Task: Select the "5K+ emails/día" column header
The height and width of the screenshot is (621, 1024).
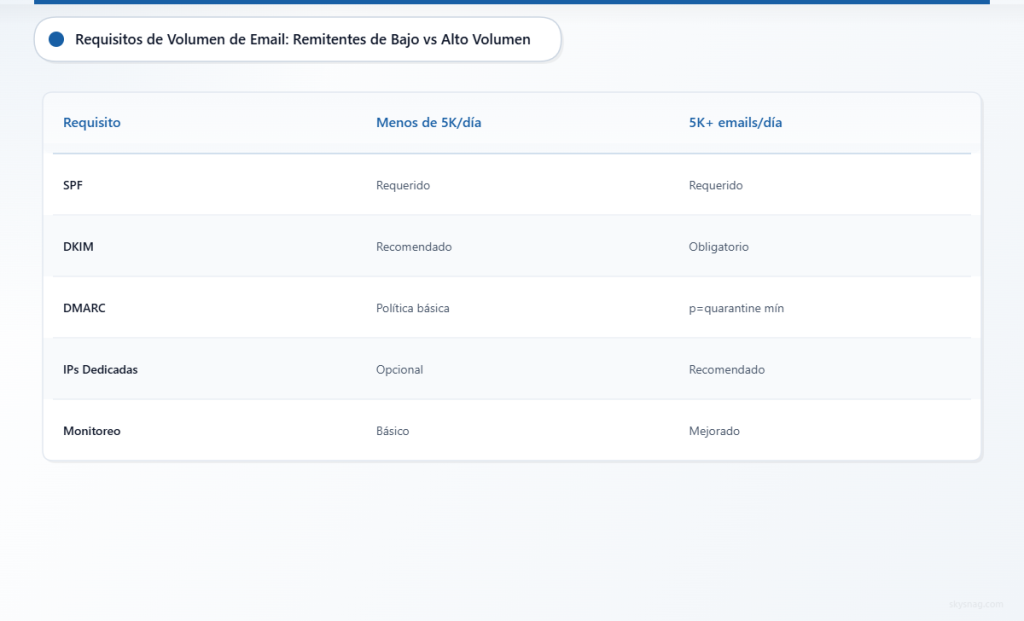Action: click(735, 122)
